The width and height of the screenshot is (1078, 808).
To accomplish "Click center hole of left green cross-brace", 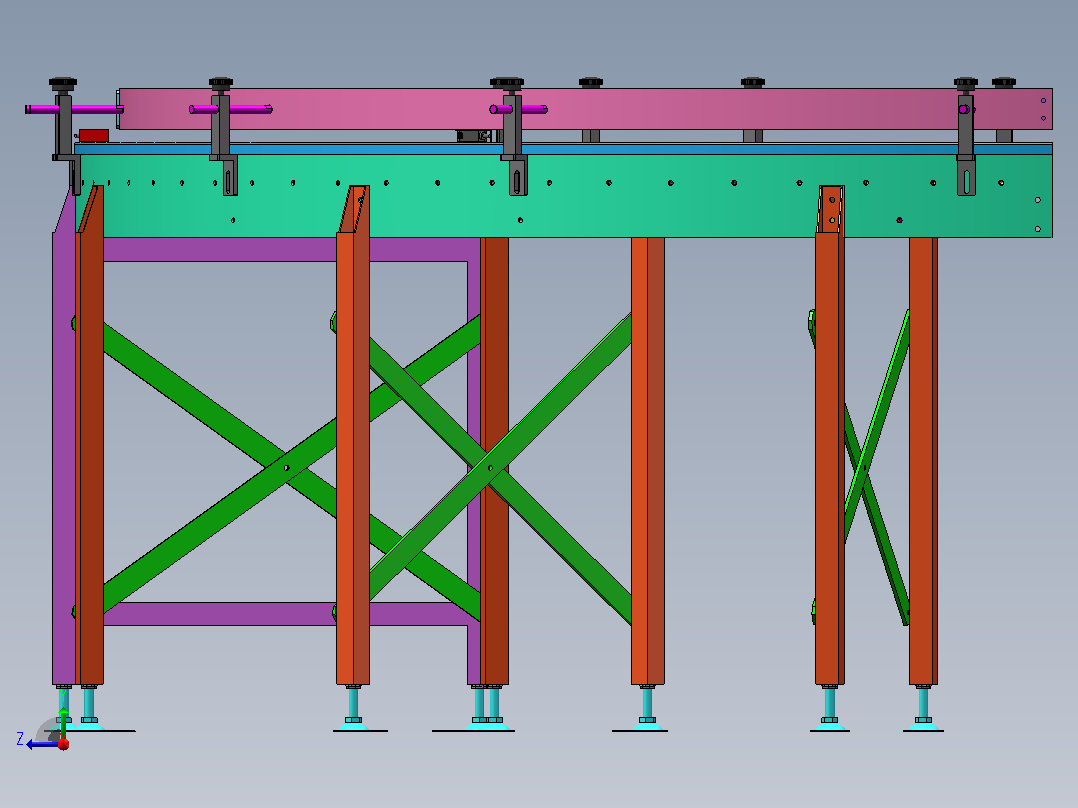I will pos(287,468).
